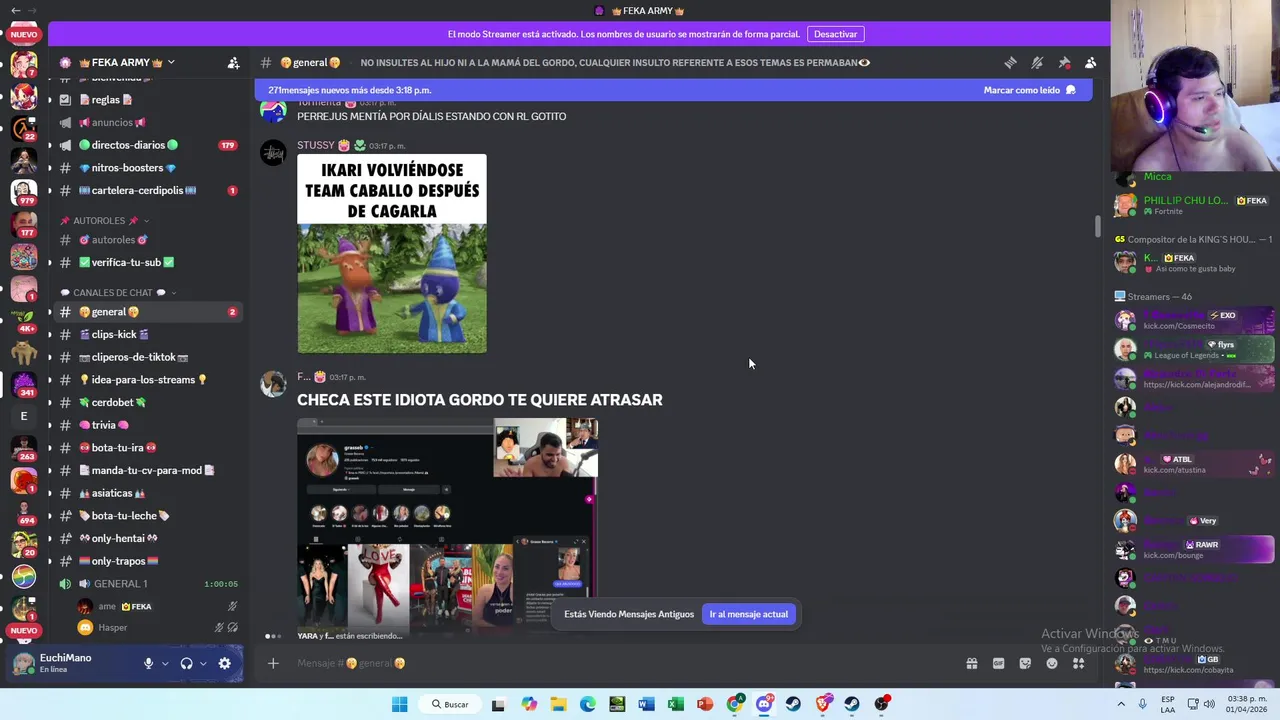Join GENERAL 1 voice channel

pos(147,584)
